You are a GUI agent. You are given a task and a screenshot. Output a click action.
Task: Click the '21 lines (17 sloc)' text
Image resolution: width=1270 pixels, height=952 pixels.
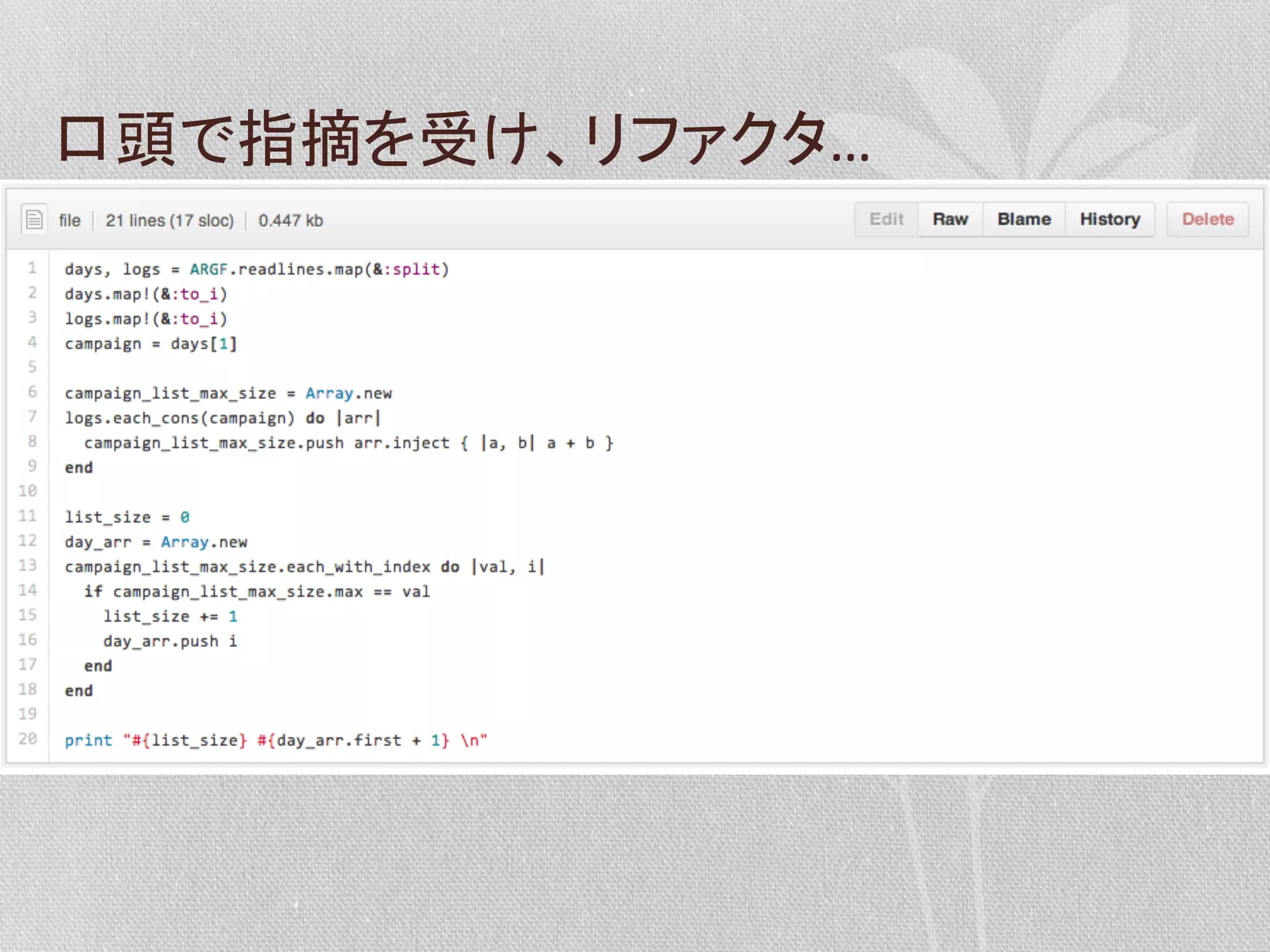click(x=169, y=221)
